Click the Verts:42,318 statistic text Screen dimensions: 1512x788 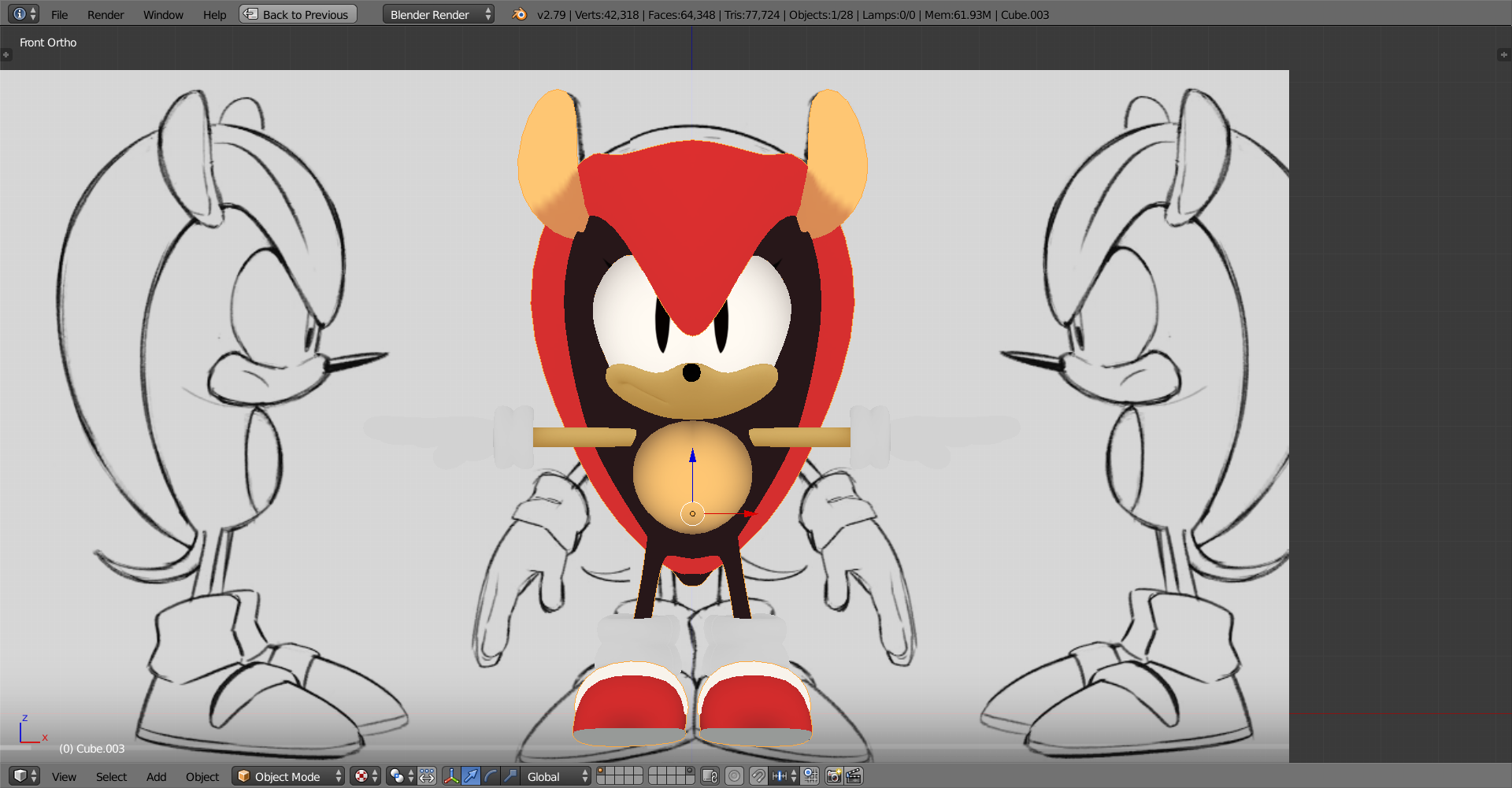pos(607,15)
